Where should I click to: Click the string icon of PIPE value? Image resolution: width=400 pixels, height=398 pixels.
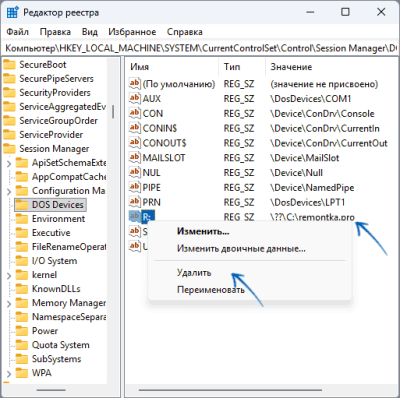coord(135,187)
